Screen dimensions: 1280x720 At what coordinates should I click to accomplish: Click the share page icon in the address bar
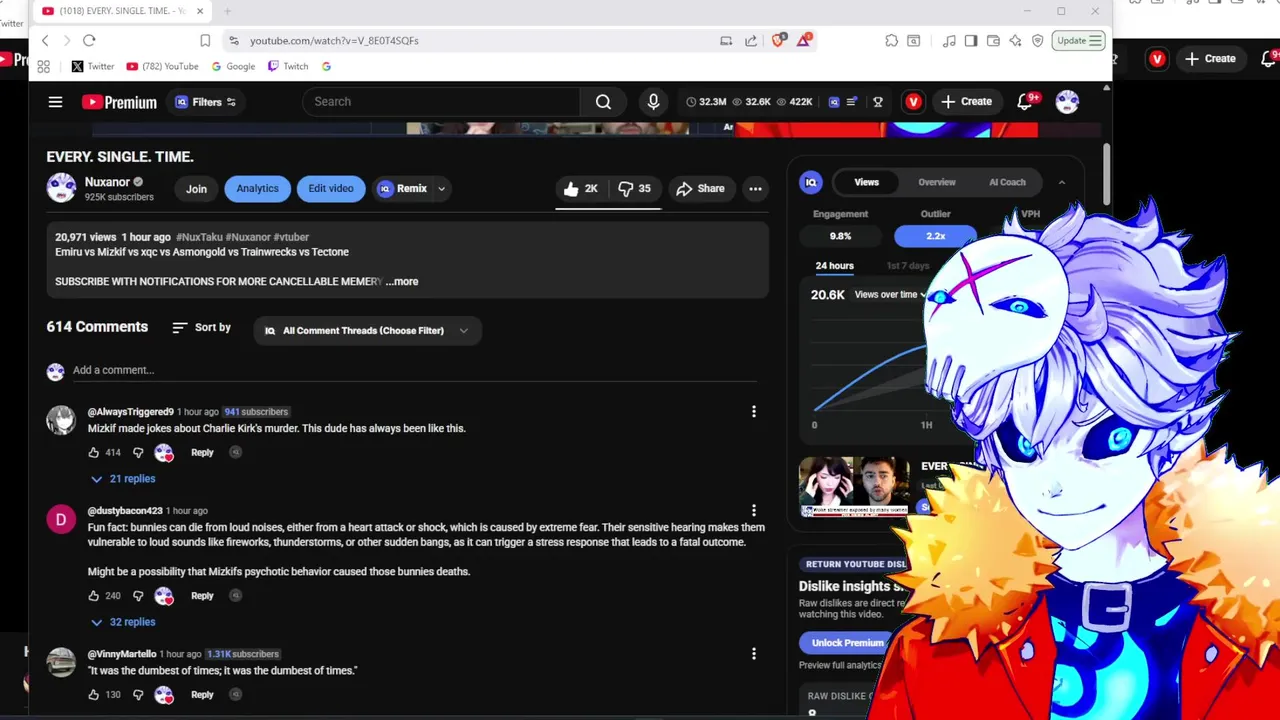(751, 40)
